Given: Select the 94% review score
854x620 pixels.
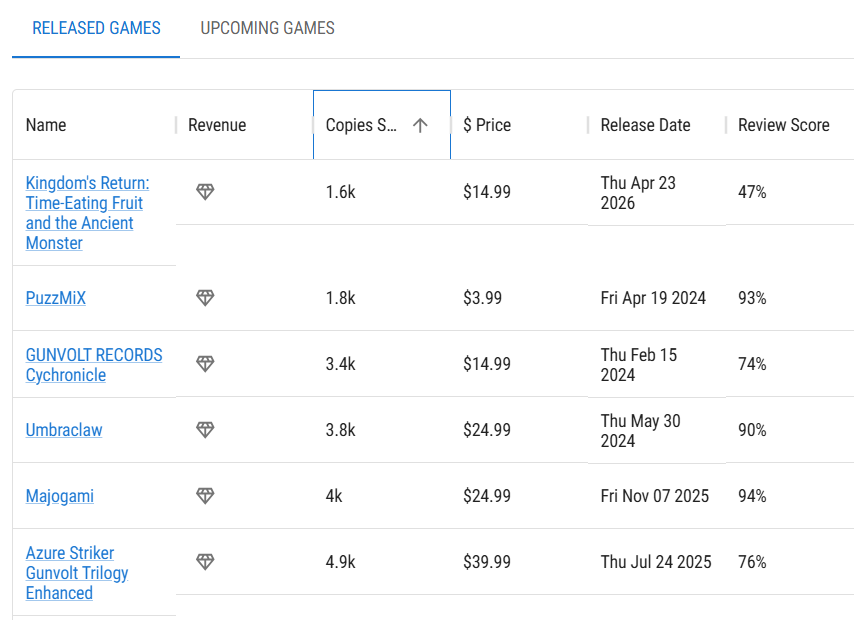Looking at the screenshot, I should click(x=752, y=496).
